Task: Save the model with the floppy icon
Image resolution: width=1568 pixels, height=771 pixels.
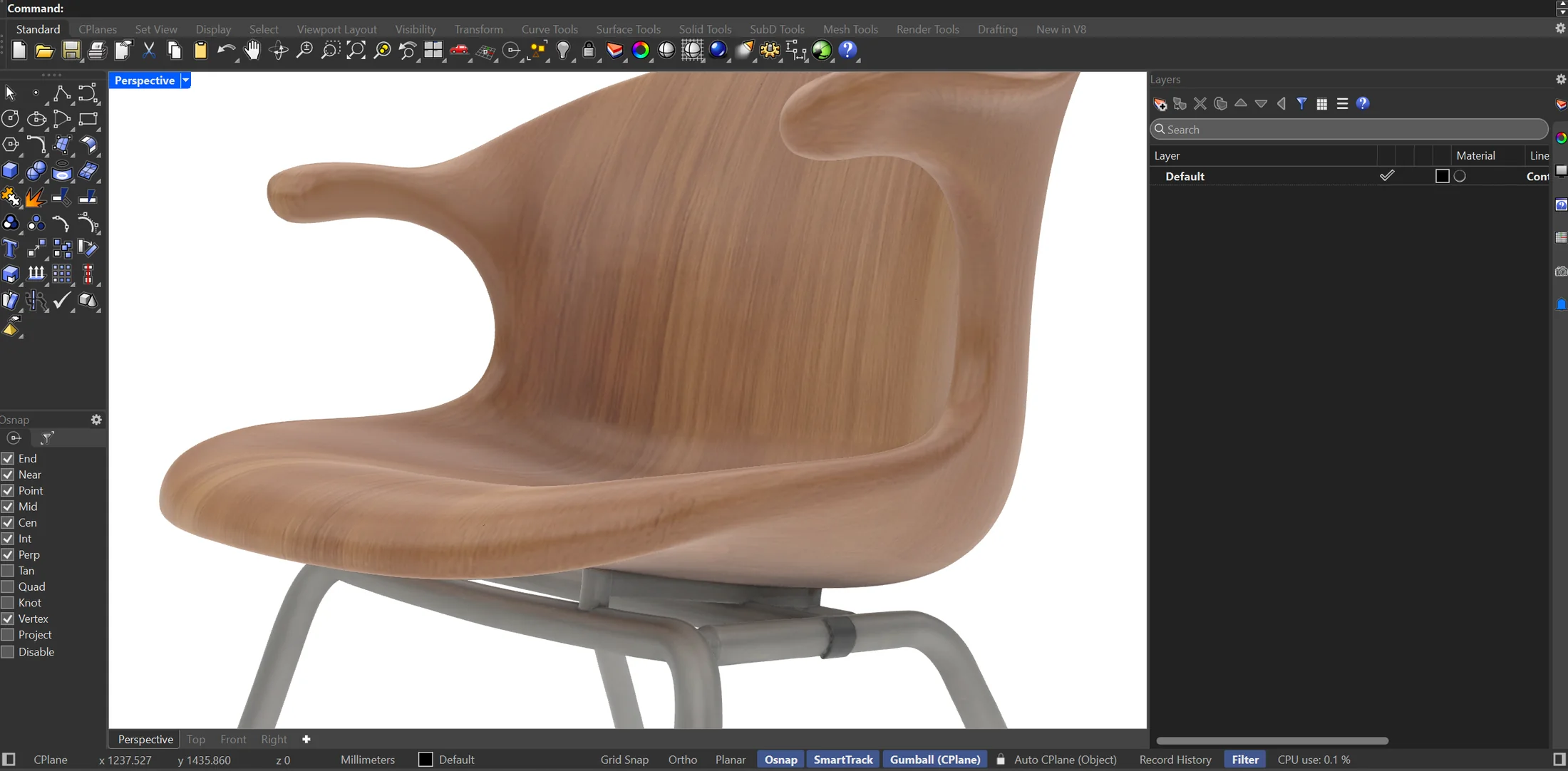Action: [x=71, y=51]
